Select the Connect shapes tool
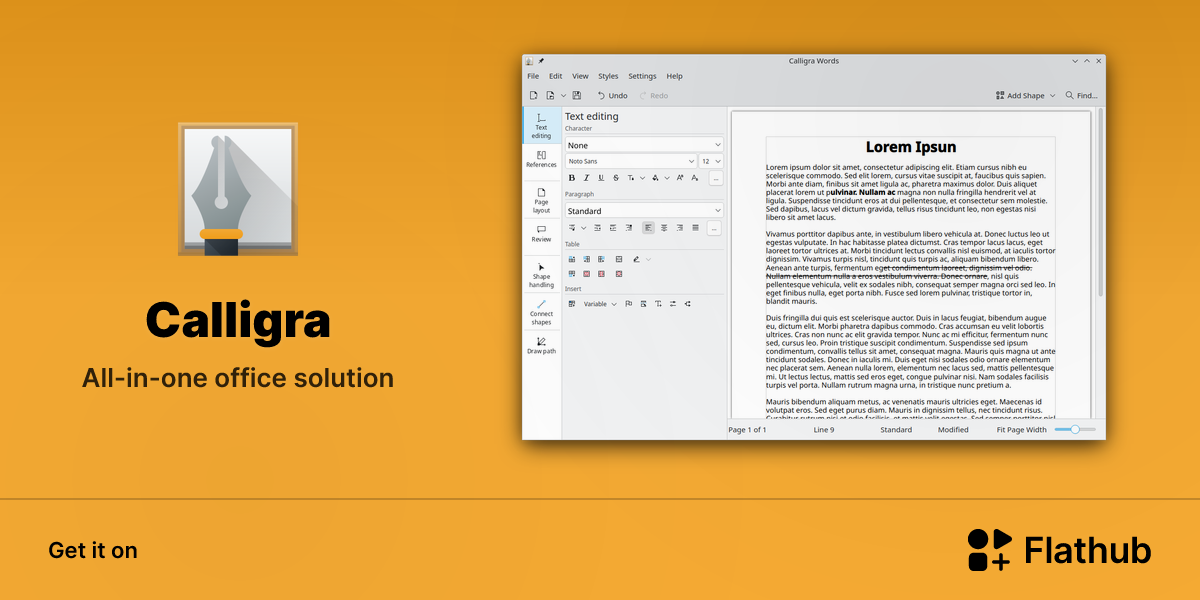This screenshot has width=1200, height=600. (541, 312)
